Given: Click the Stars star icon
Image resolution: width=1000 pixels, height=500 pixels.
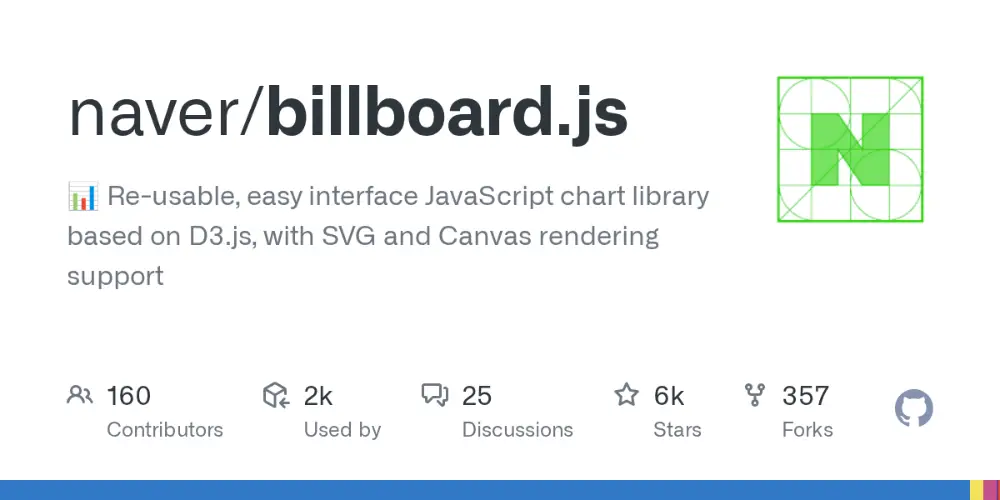Looking at the screenshot, I should point(626,395).
